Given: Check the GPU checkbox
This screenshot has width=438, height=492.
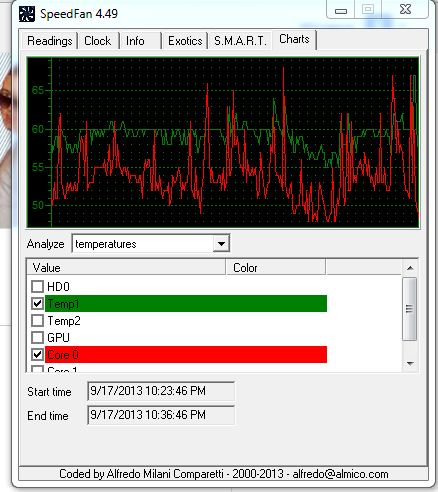Looking at the screenshot, I should [37, 338].
